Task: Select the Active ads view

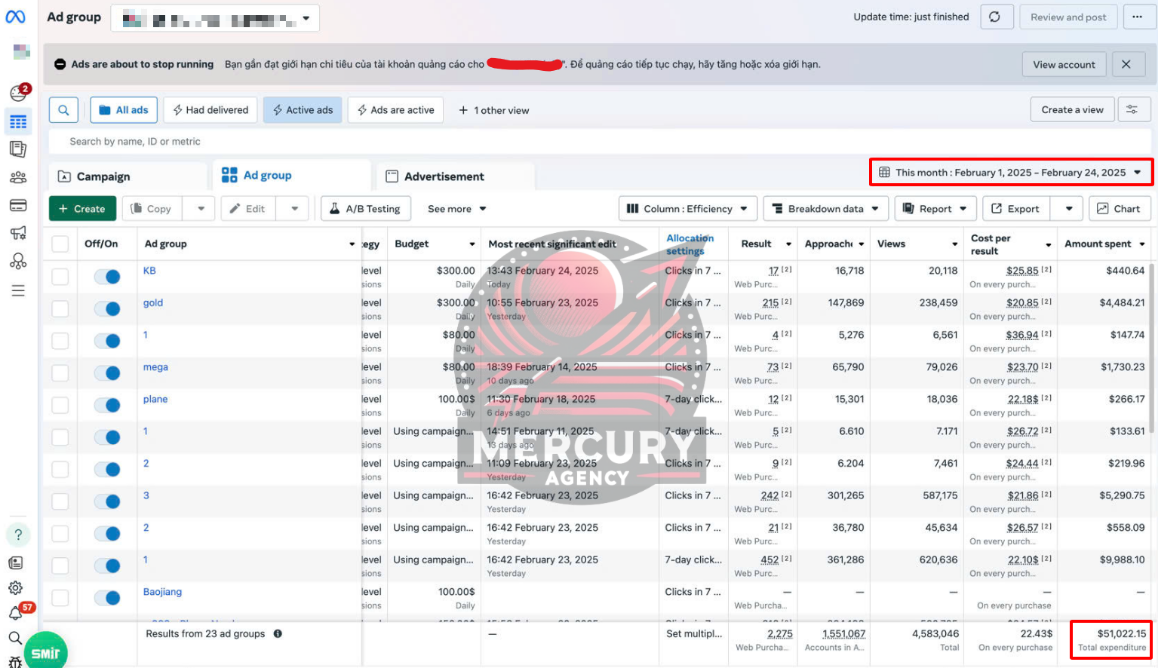Action: pos(303,110)
